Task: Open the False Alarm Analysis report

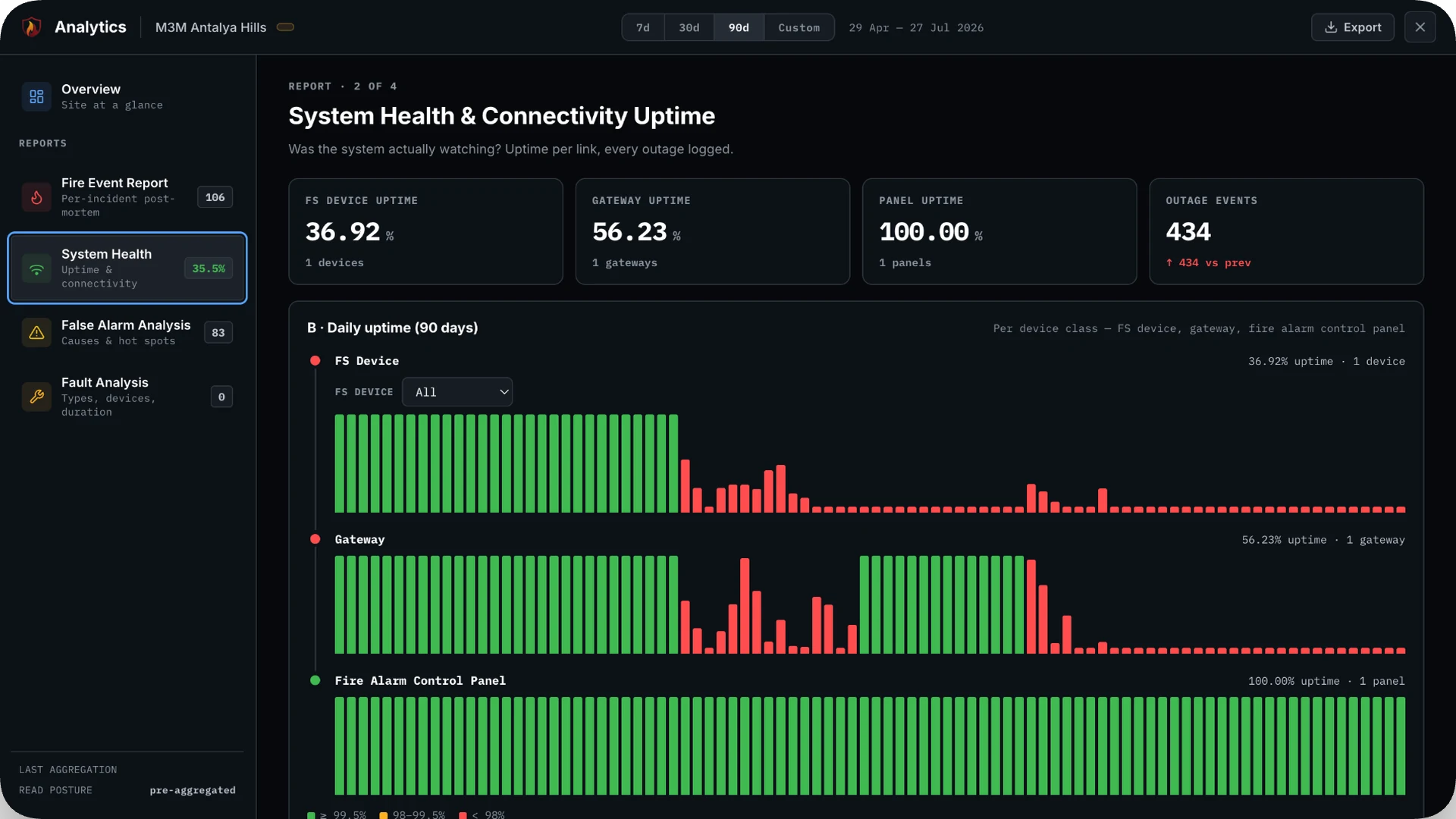Action: pyautogui.click(x=127, y=332)
